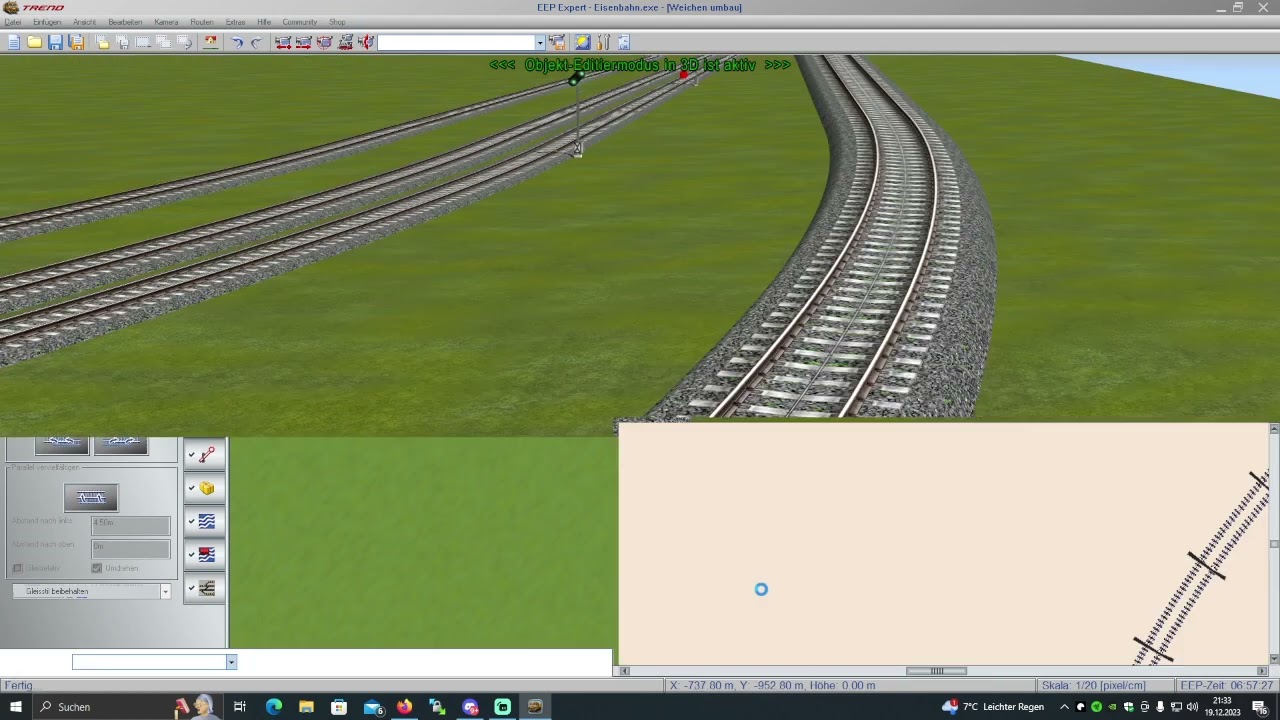The width and height of the screenshot is (1280, 720).
Task: Open the Community menu
Action: click(x=299, y=22)
